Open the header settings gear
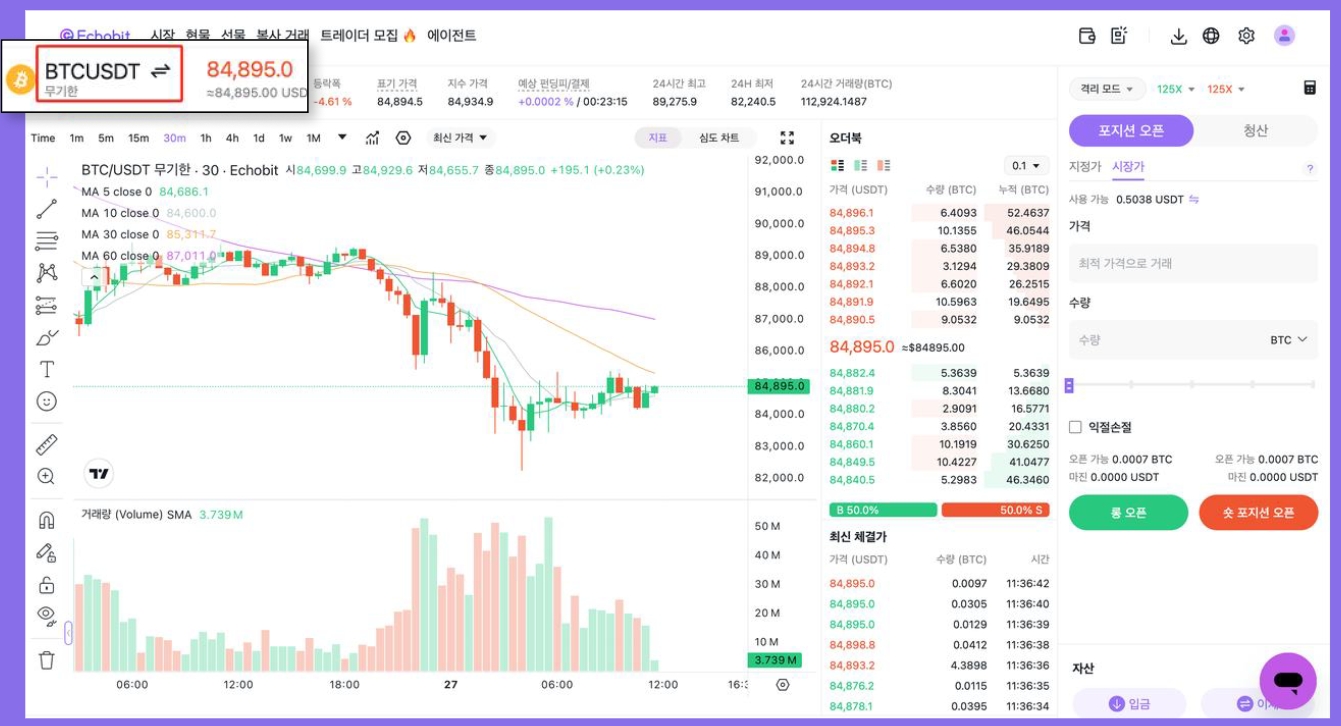Screen dimensions: 1341x726 point(1246,36)
